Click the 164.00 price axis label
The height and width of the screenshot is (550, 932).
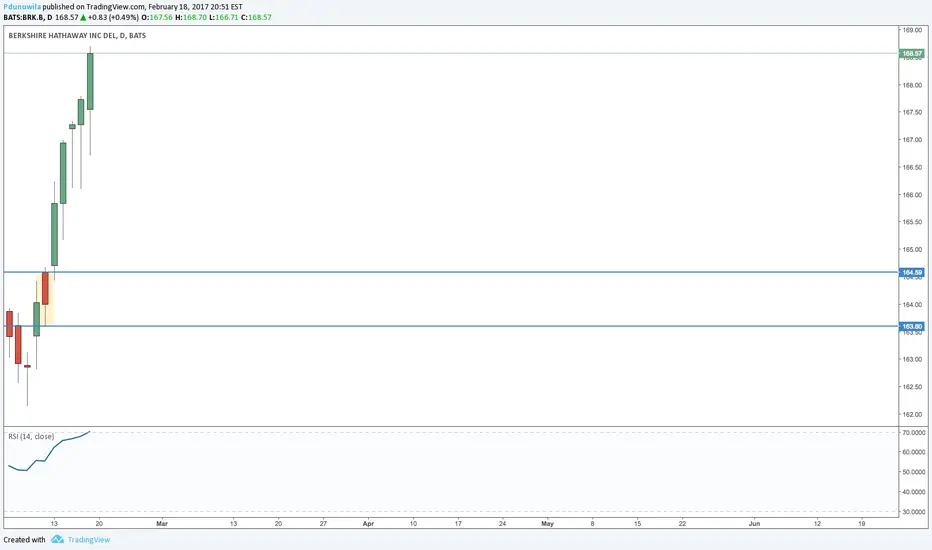pos(912,305)
